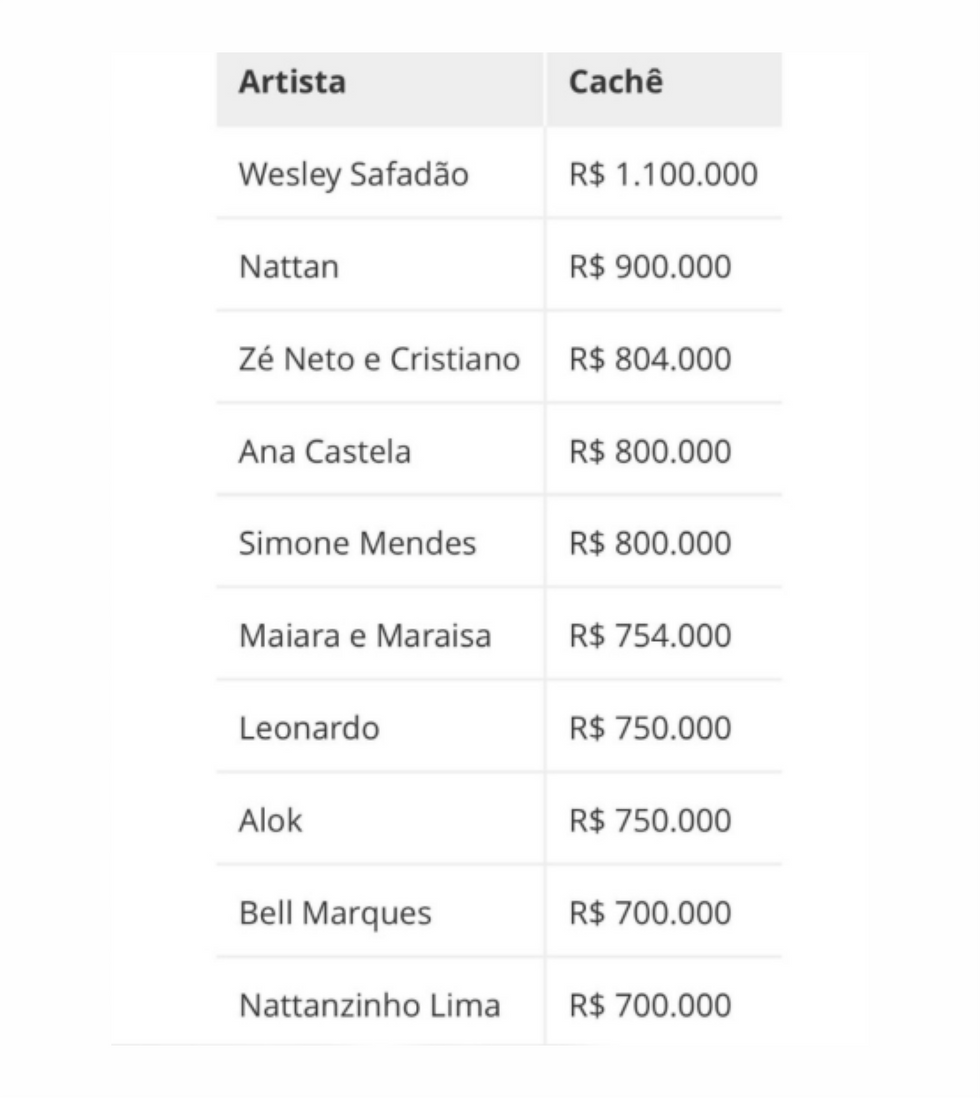The height and width of the screenshot is (1098, 980).
Task: Click Ana Castela's R$ 800.000 cachê
Action: pos(650,451)
